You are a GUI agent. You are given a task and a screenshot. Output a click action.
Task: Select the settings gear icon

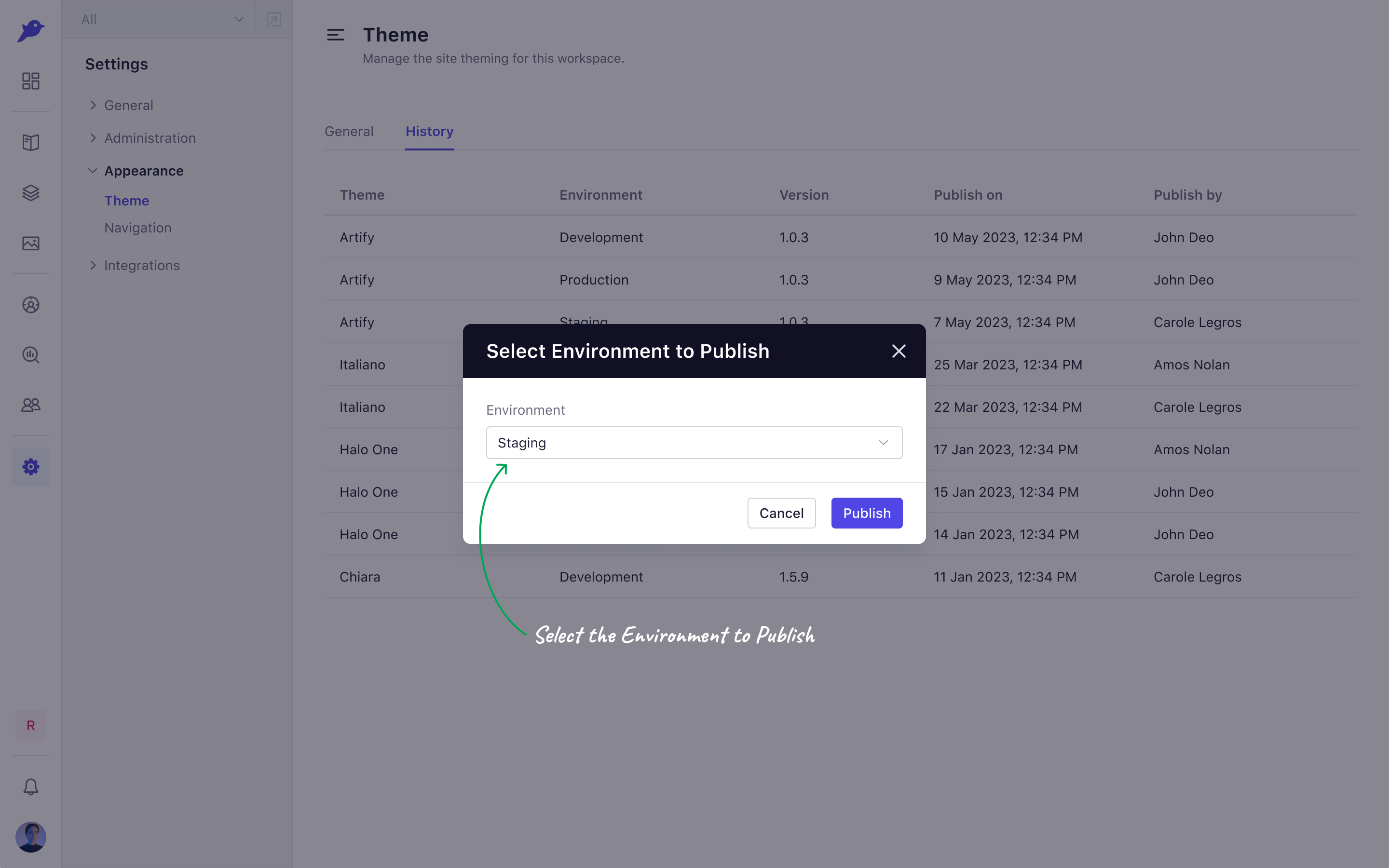[30, 467]
